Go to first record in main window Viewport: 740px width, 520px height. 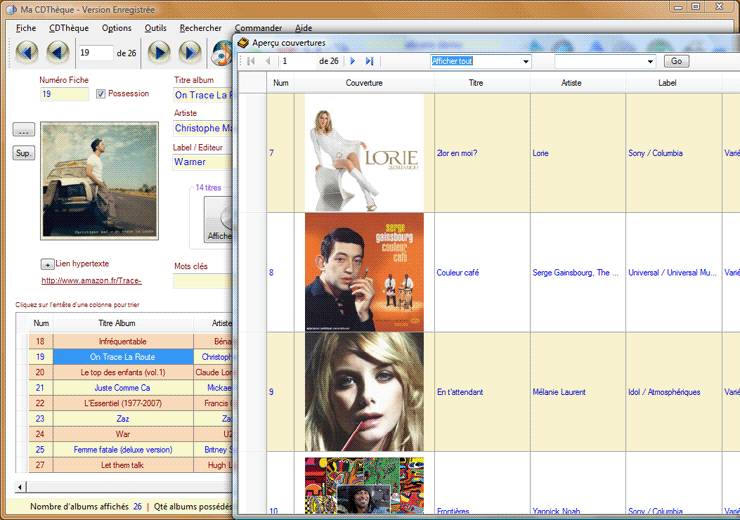point(27,52)
